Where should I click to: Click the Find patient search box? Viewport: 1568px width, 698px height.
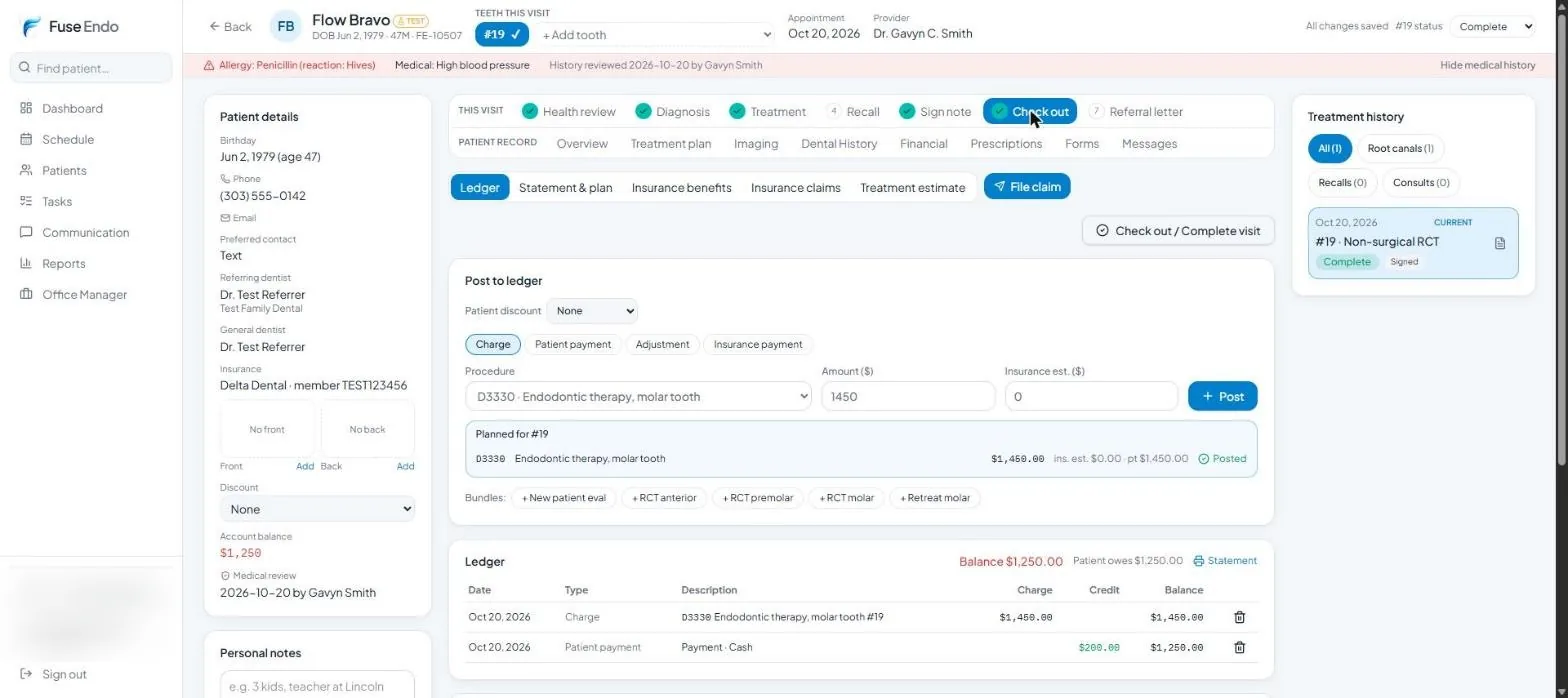(91, 68)
